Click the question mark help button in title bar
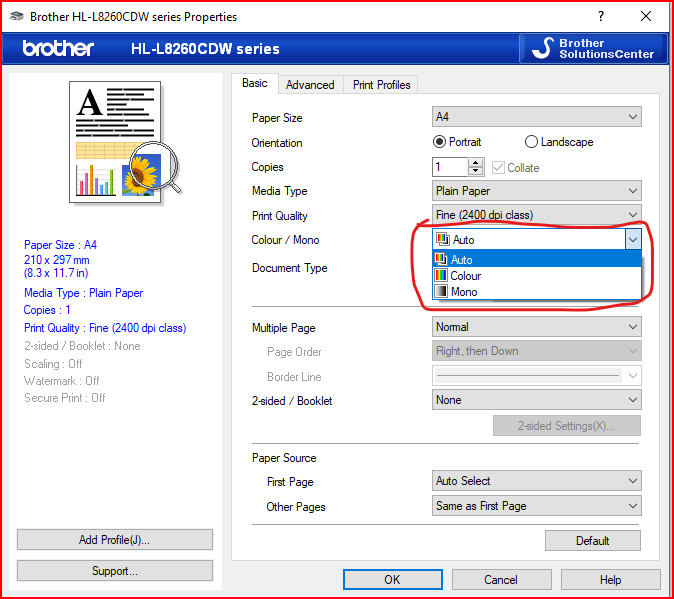674x599 pixels. (601, 16)
